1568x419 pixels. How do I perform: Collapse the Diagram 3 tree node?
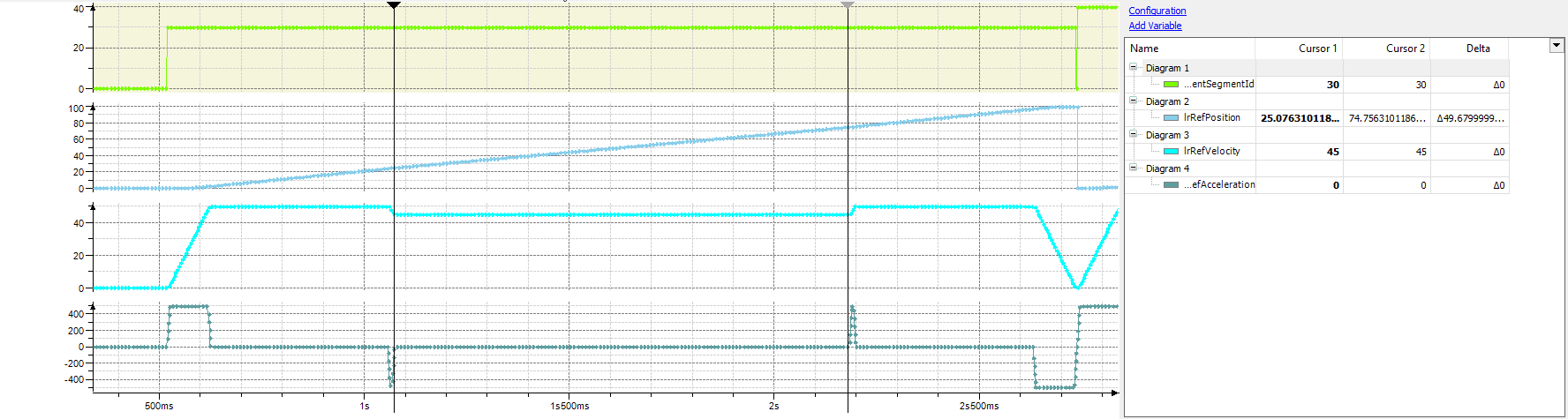(1134, 134)
